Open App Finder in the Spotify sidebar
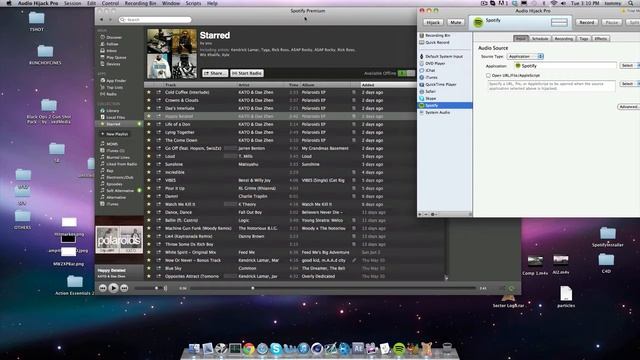Screen dimensions: 640x360 [116, 80]
